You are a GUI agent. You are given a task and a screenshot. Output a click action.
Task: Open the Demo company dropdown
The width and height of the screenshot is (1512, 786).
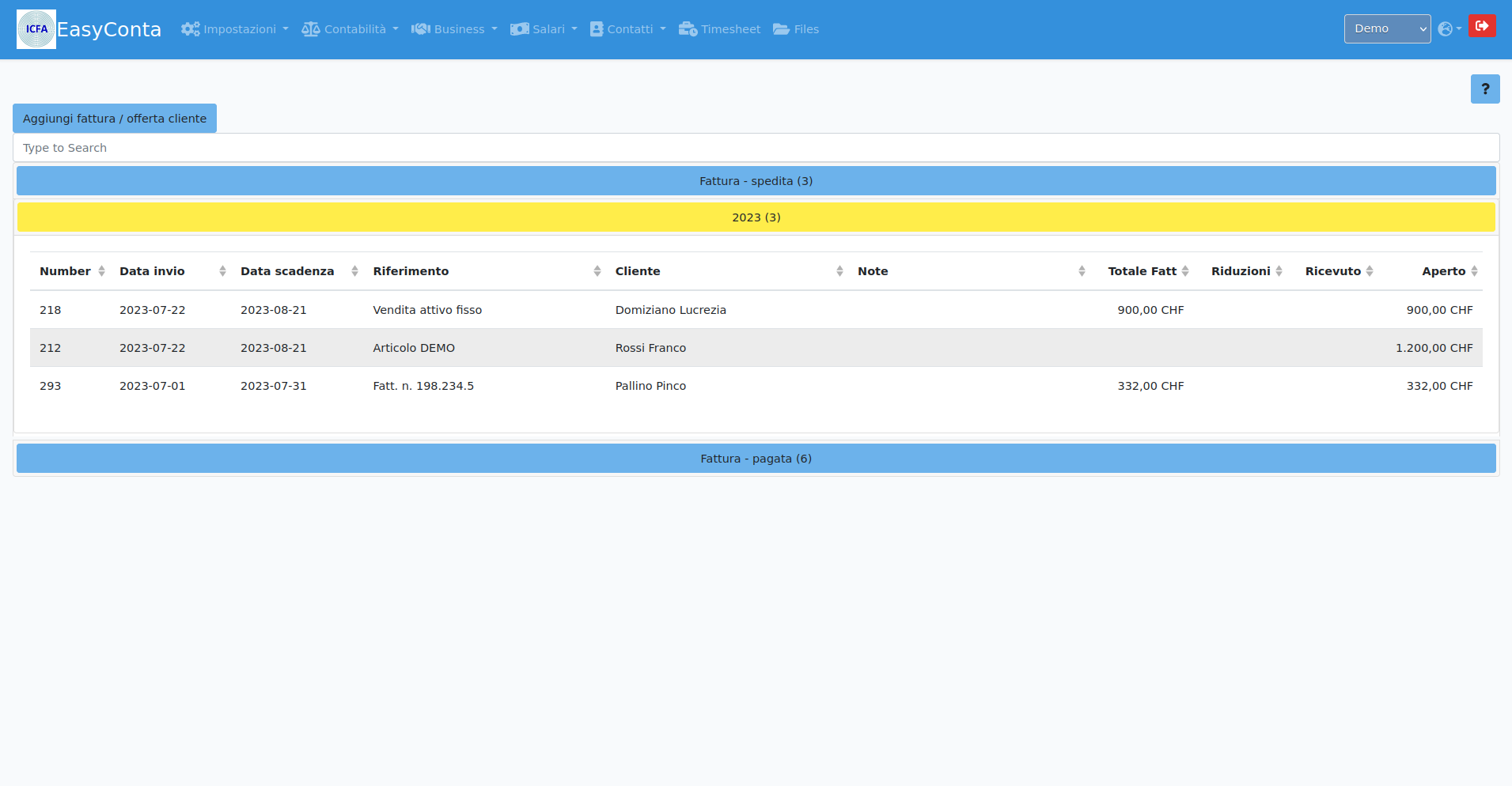click(x=1387, y=29)
